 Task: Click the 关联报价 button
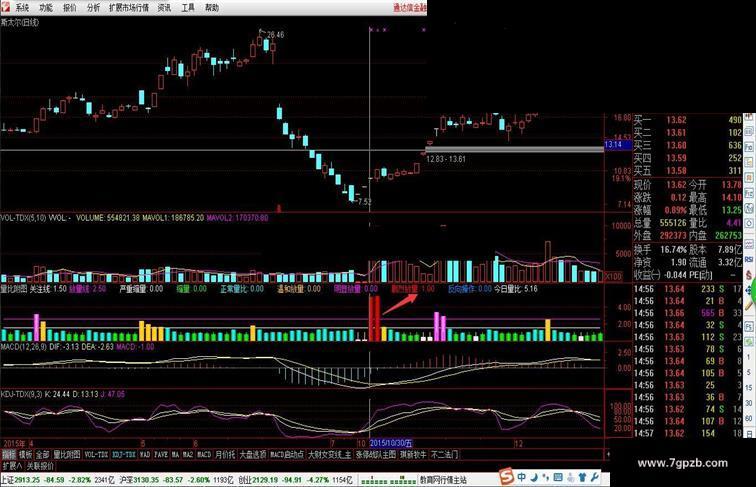[x=40, y=466]
